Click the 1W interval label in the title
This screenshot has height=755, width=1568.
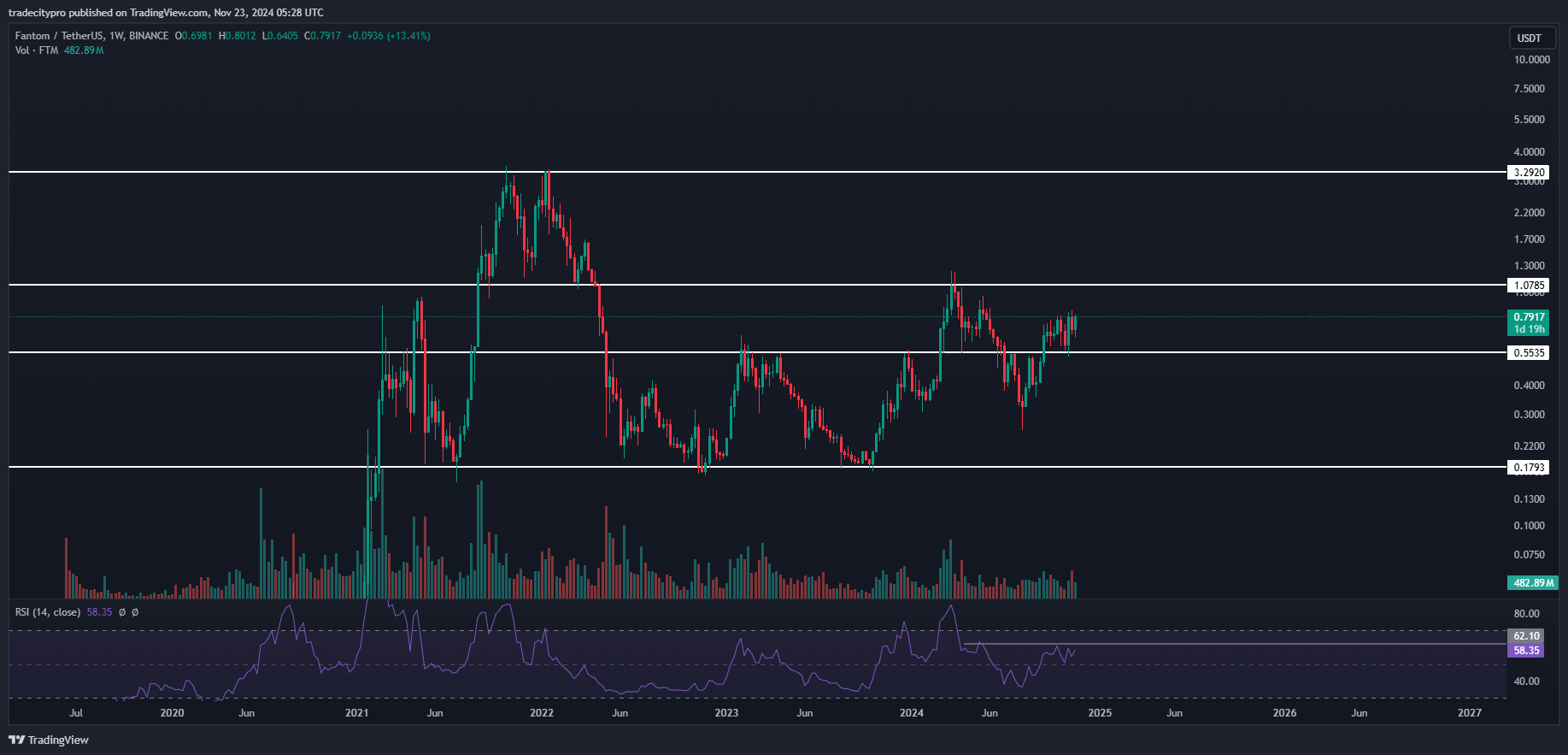pos(117,36)
